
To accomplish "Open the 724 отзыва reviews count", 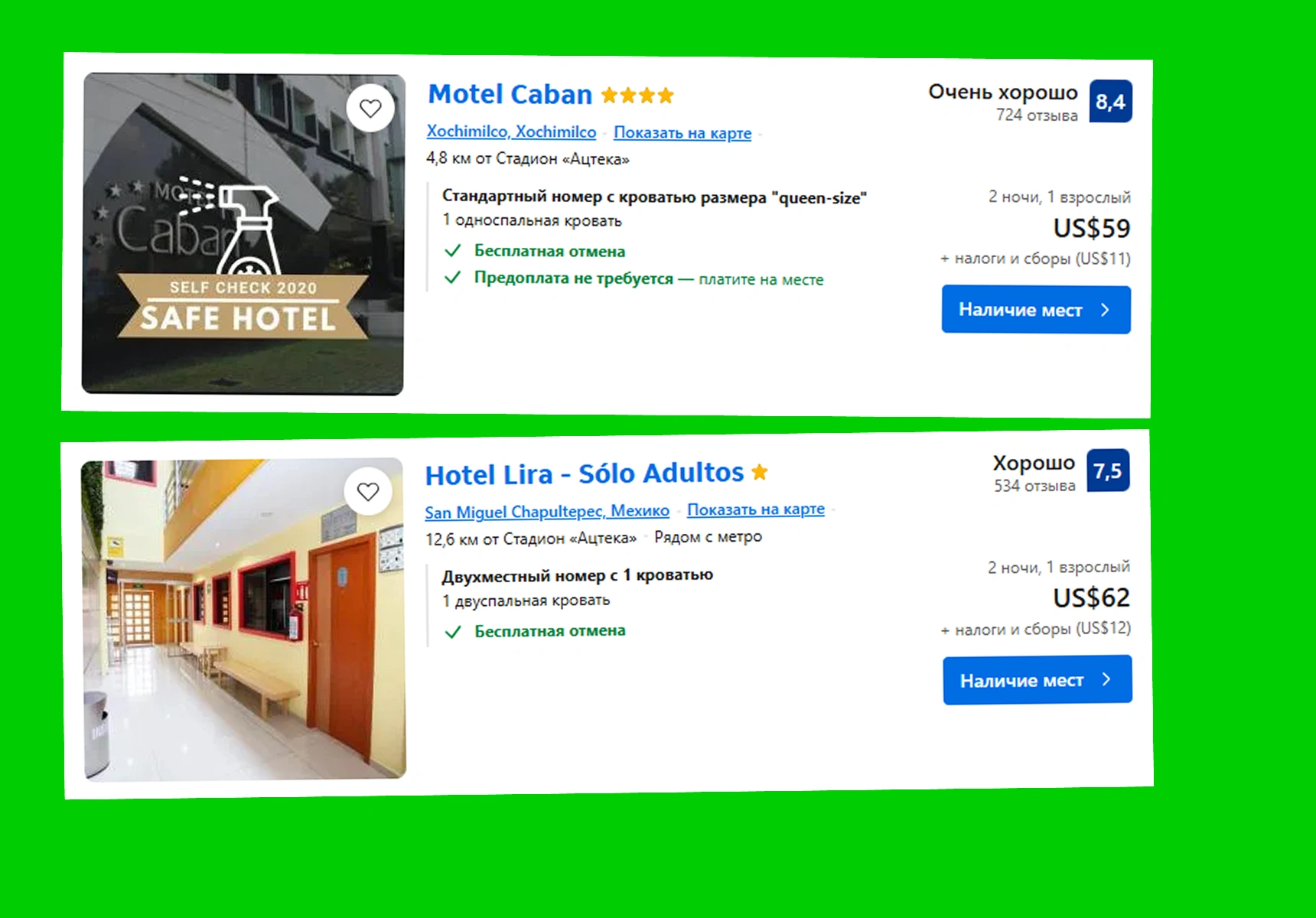I will 1037,116.
